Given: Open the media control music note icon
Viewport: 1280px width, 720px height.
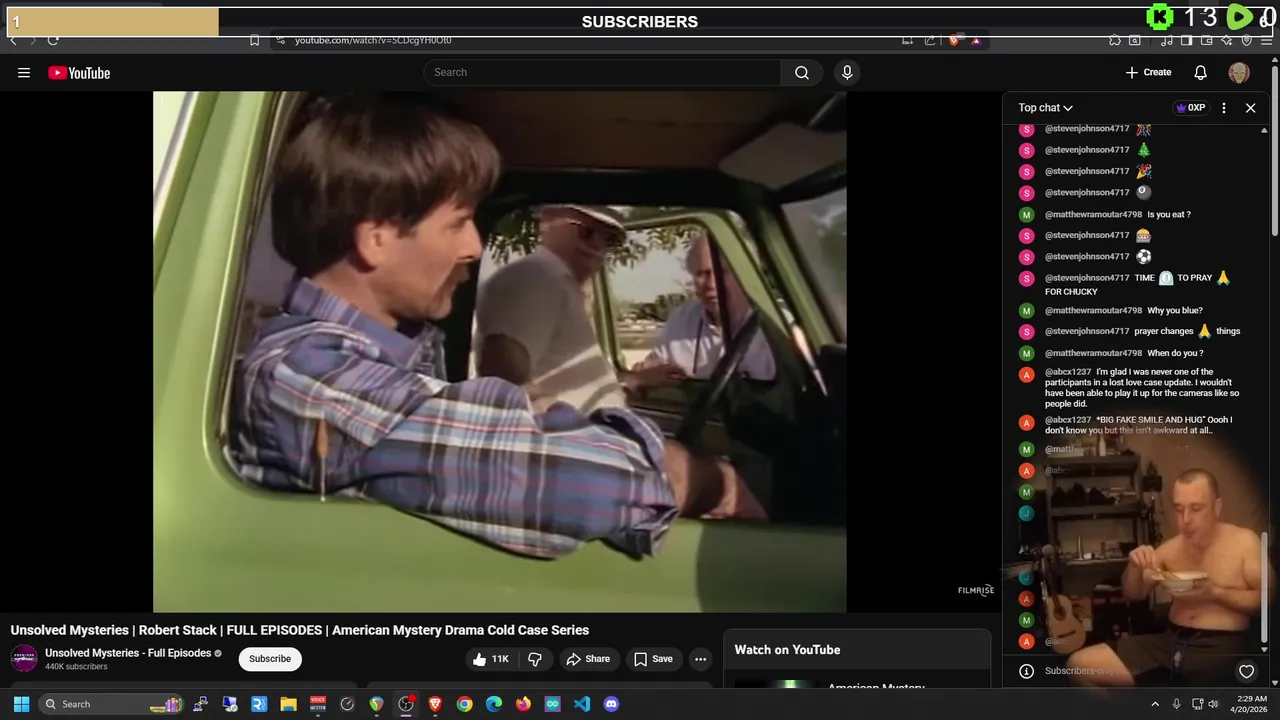Looking at the screenshot, I should click(1167, 41).
